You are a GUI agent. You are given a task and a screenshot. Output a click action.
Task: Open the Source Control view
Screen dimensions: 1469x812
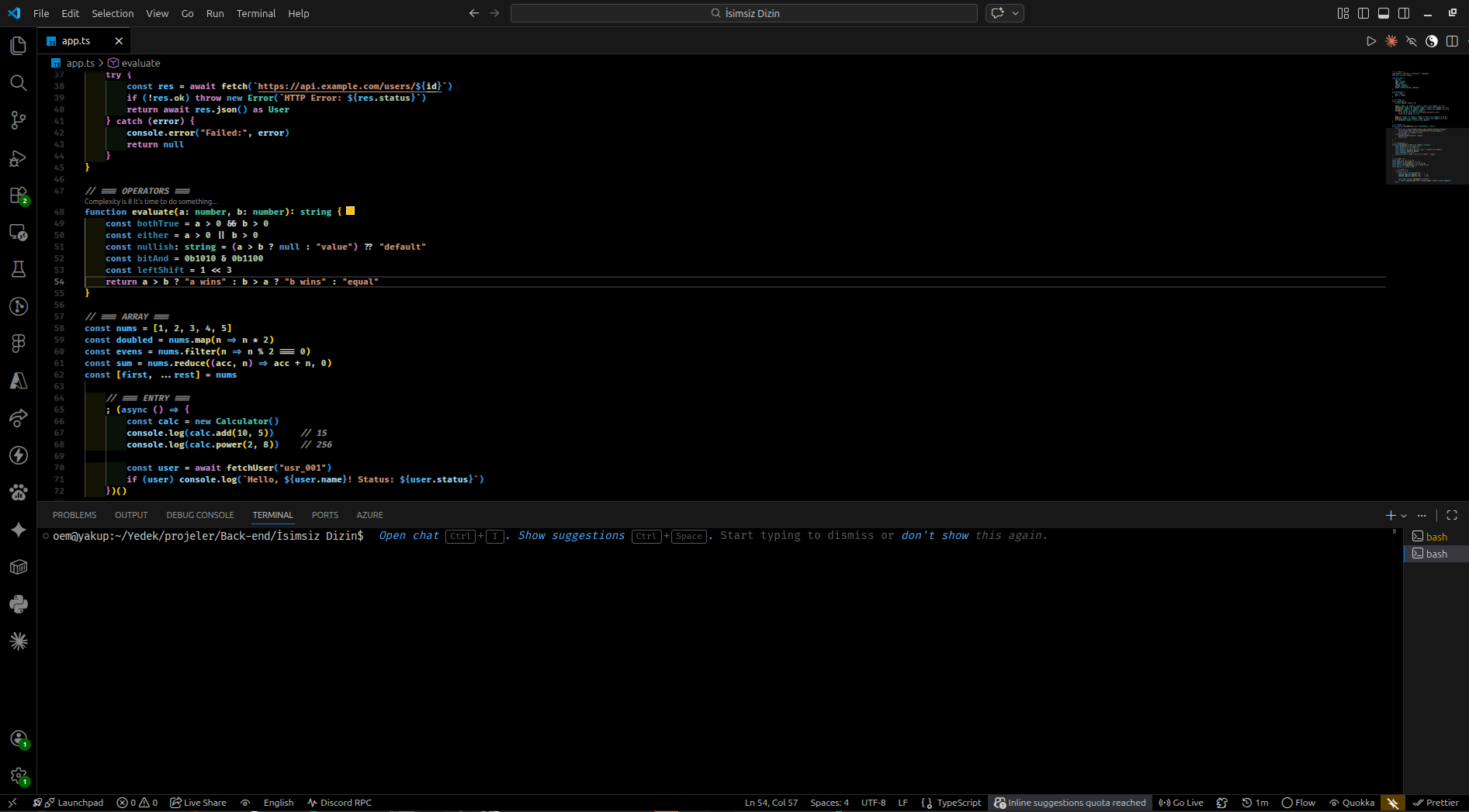pos(19,120)
